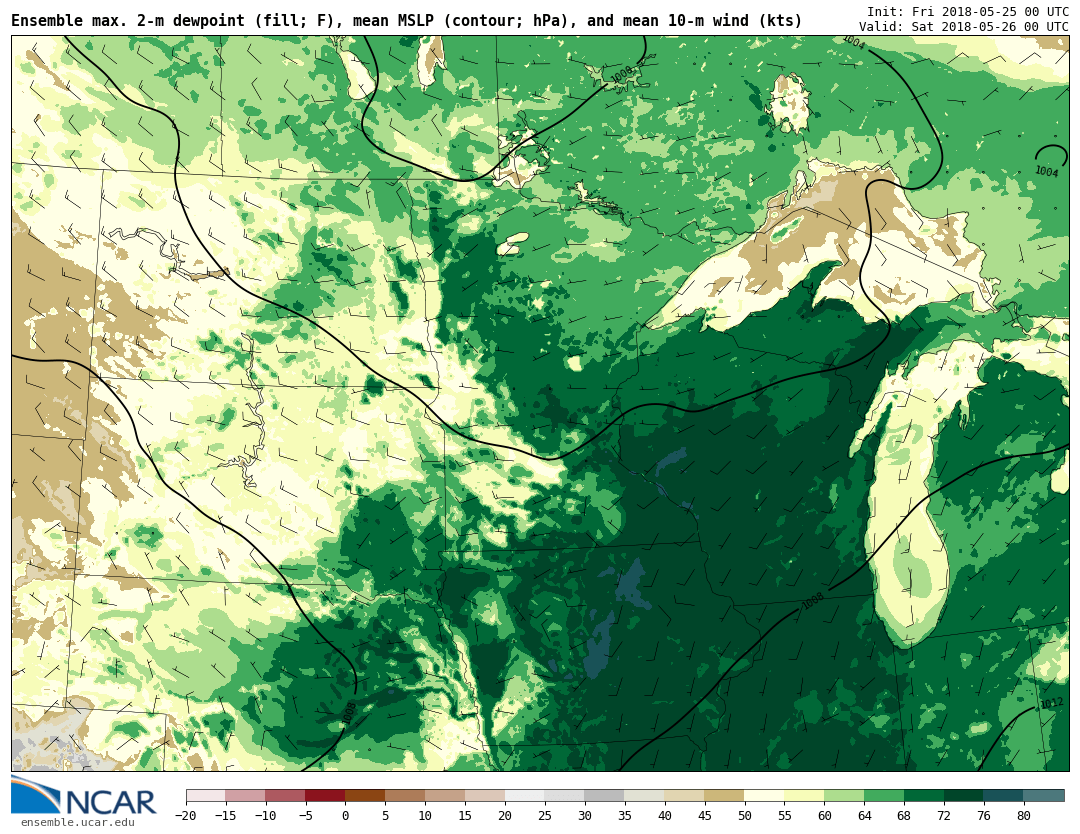Choose the darkest green swatch between 72 and 76
This screenshot has height=834, width=1080.
[964, 796]
